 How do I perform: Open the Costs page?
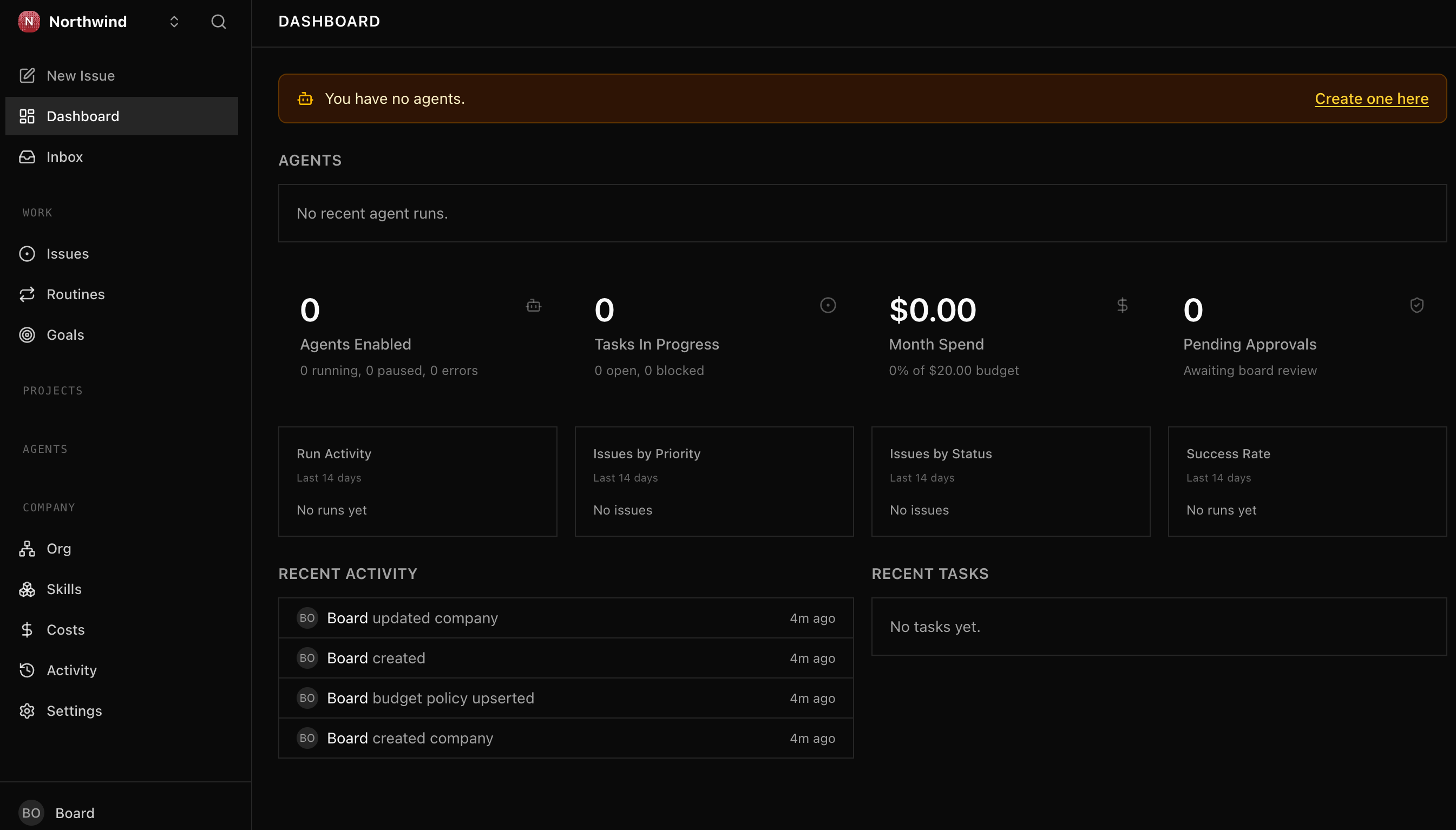pos(121,629)
